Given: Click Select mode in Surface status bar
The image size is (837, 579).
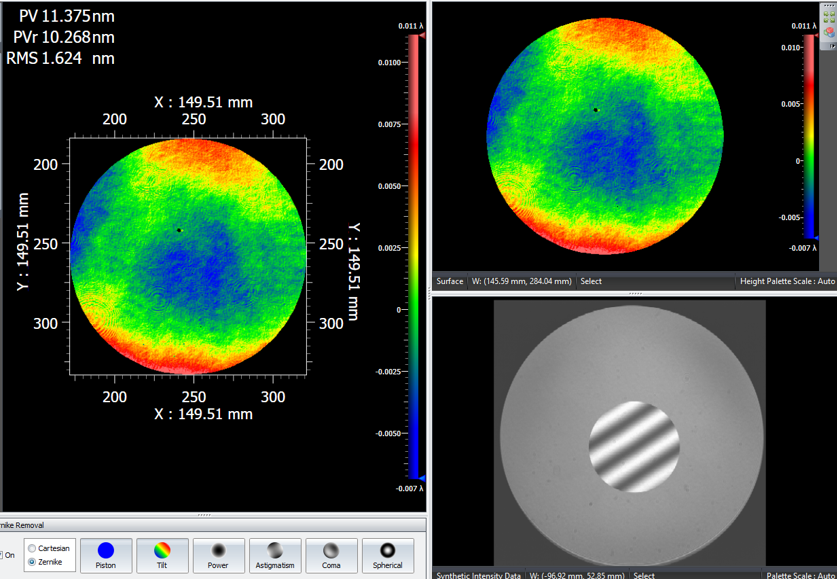Looking at the screenshot, I should point(591,281).
